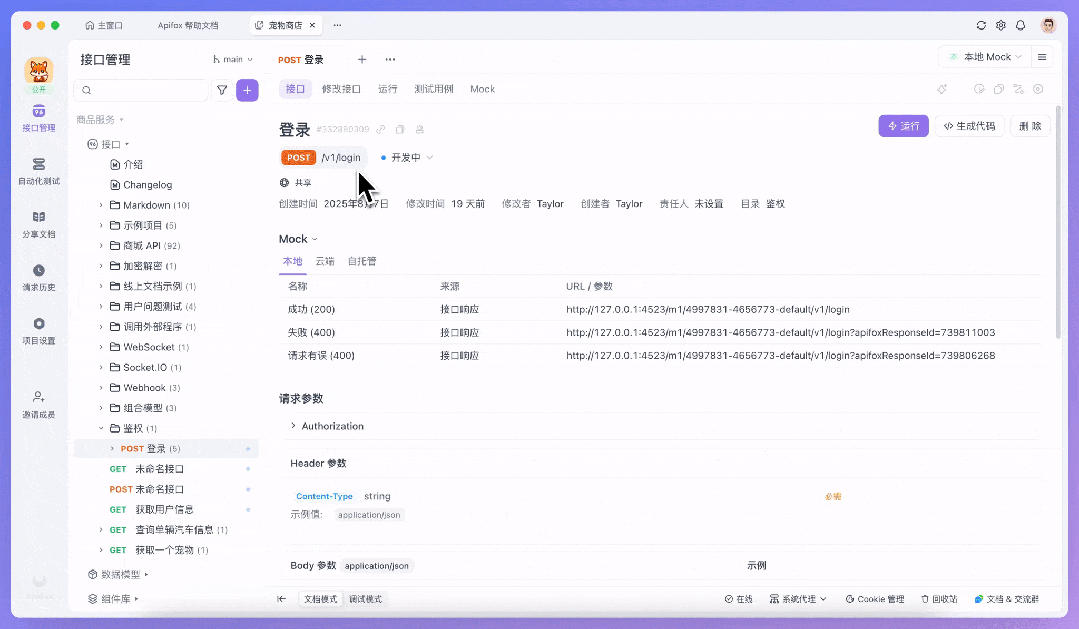Collapse the 鉴权 folder

[100, 429]
